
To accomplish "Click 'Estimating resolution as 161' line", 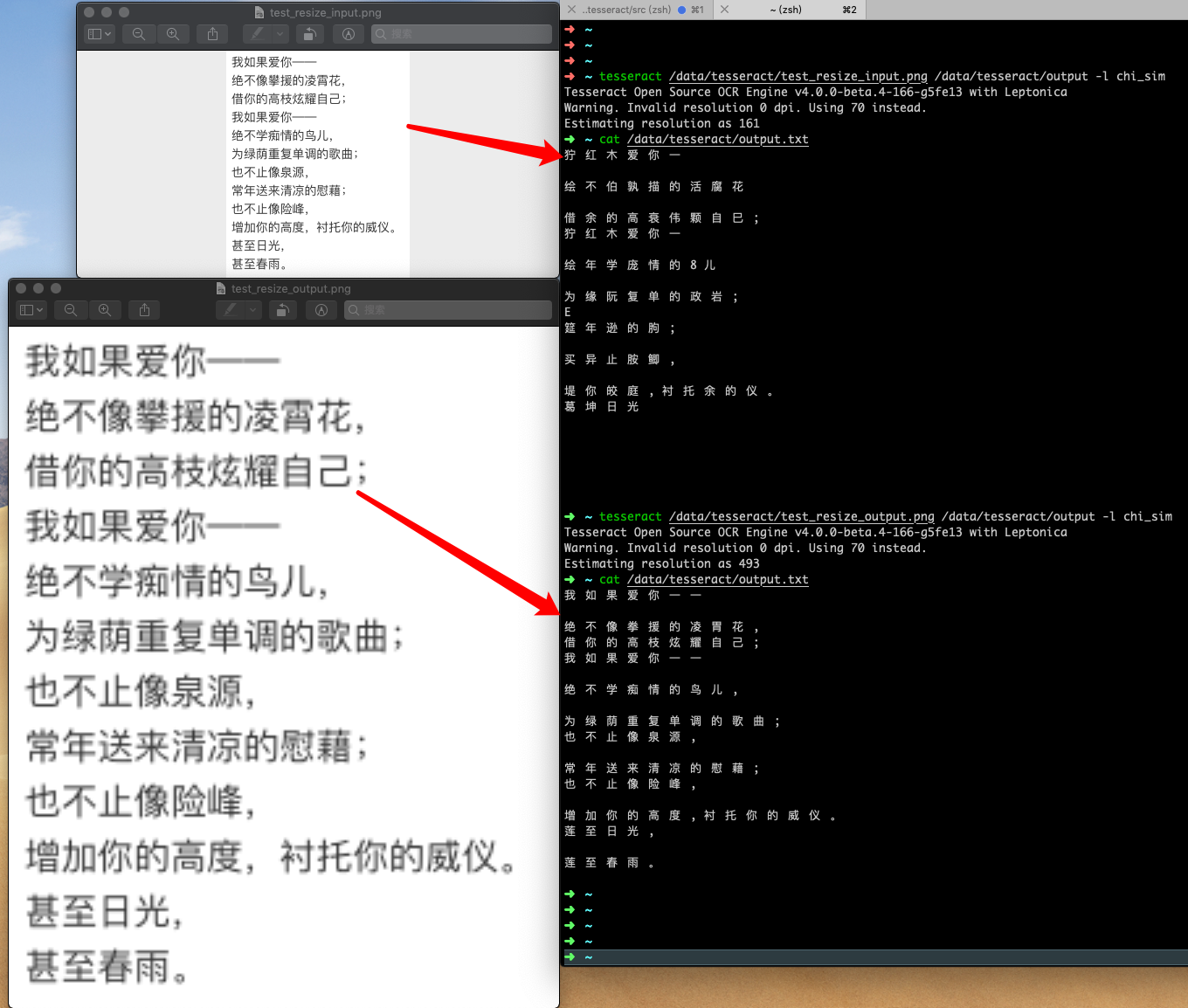I will 662,123.
